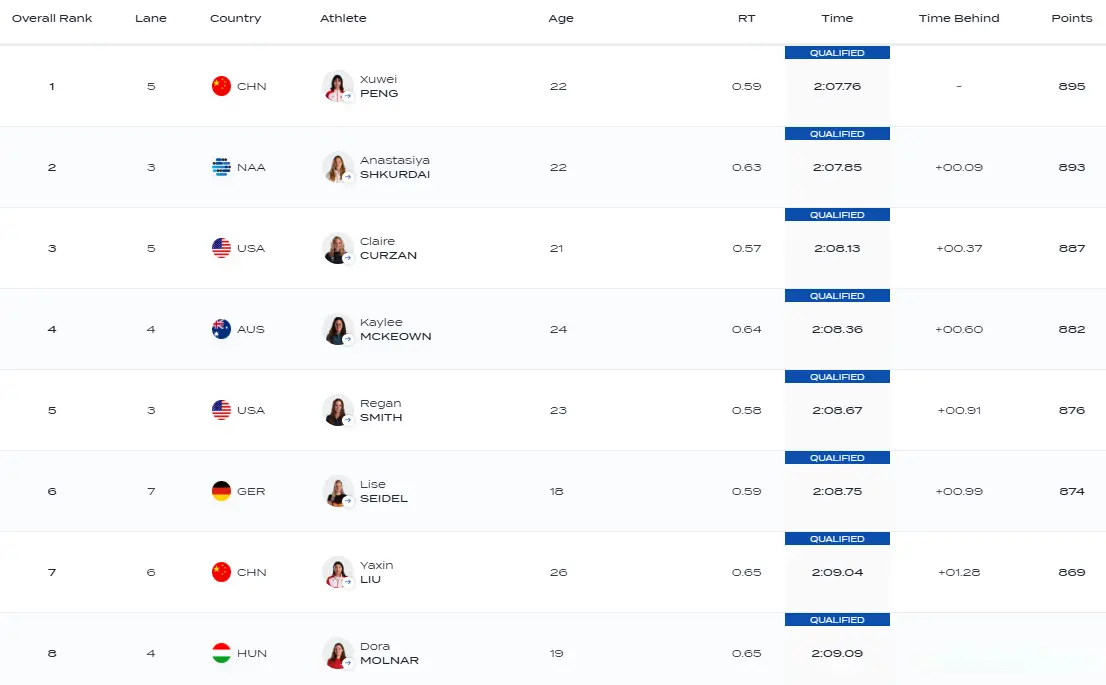Click the Time column header
The image size is (1106, 685).
pyautogui.click(x=837, y=18)
